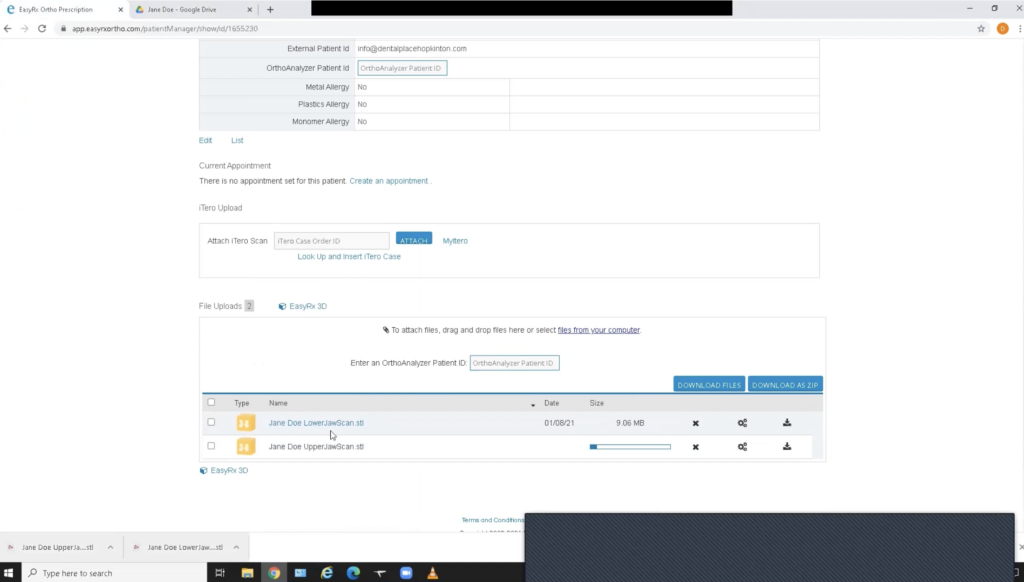Toggle the select-all files checkbox
Viewport: 1024px width, 582px height.
pos(211,403)
